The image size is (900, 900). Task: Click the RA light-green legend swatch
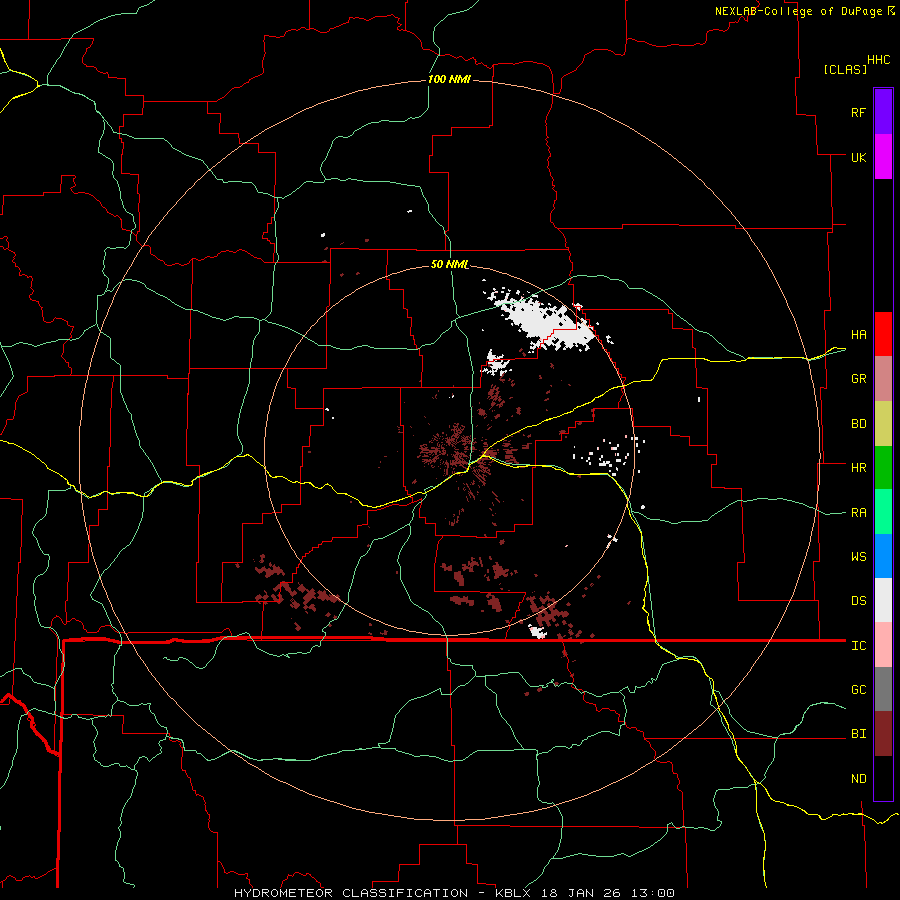coord(883,512)
